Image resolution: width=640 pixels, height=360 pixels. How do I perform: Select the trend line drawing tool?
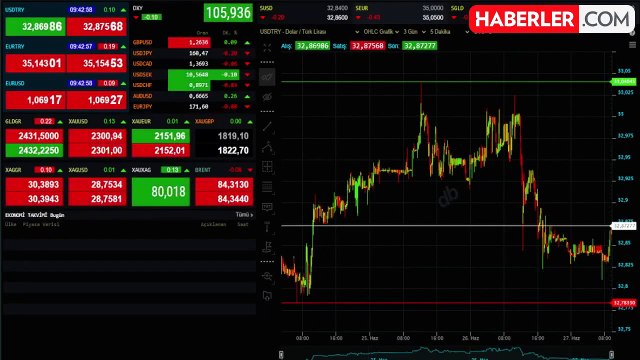pyautogui.click(x=267, y=127)
